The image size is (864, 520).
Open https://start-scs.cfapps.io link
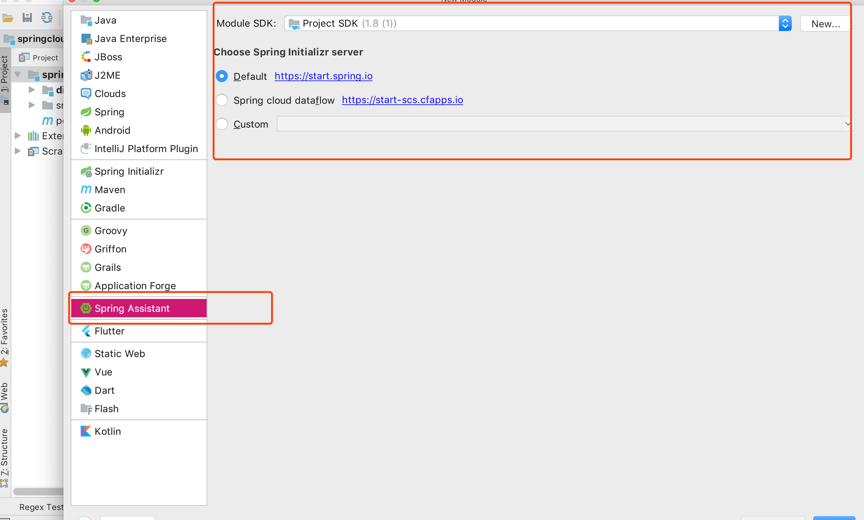(402, 100)
